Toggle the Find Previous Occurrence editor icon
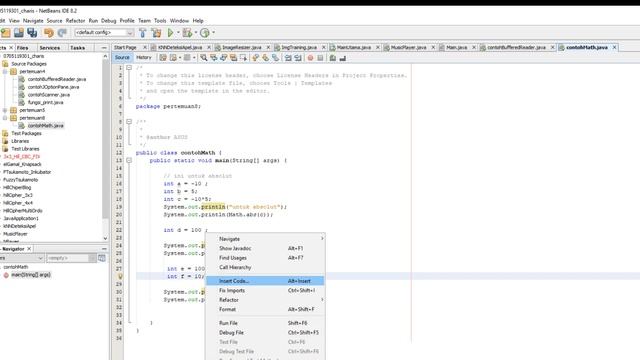 [x=213, y=58]
